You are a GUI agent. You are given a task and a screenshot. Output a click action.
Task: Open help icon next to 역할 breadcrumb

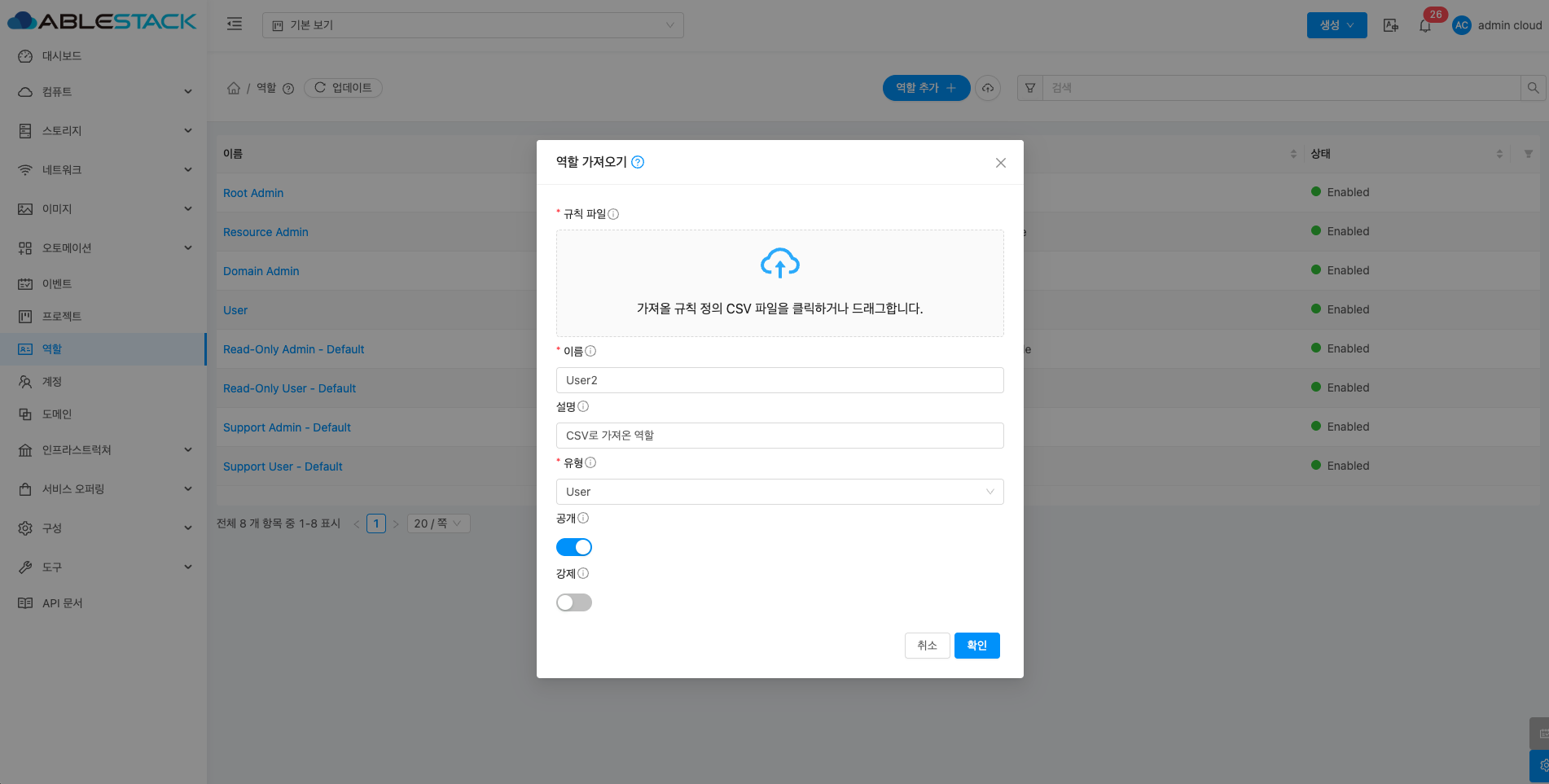(x=288, y=89)
